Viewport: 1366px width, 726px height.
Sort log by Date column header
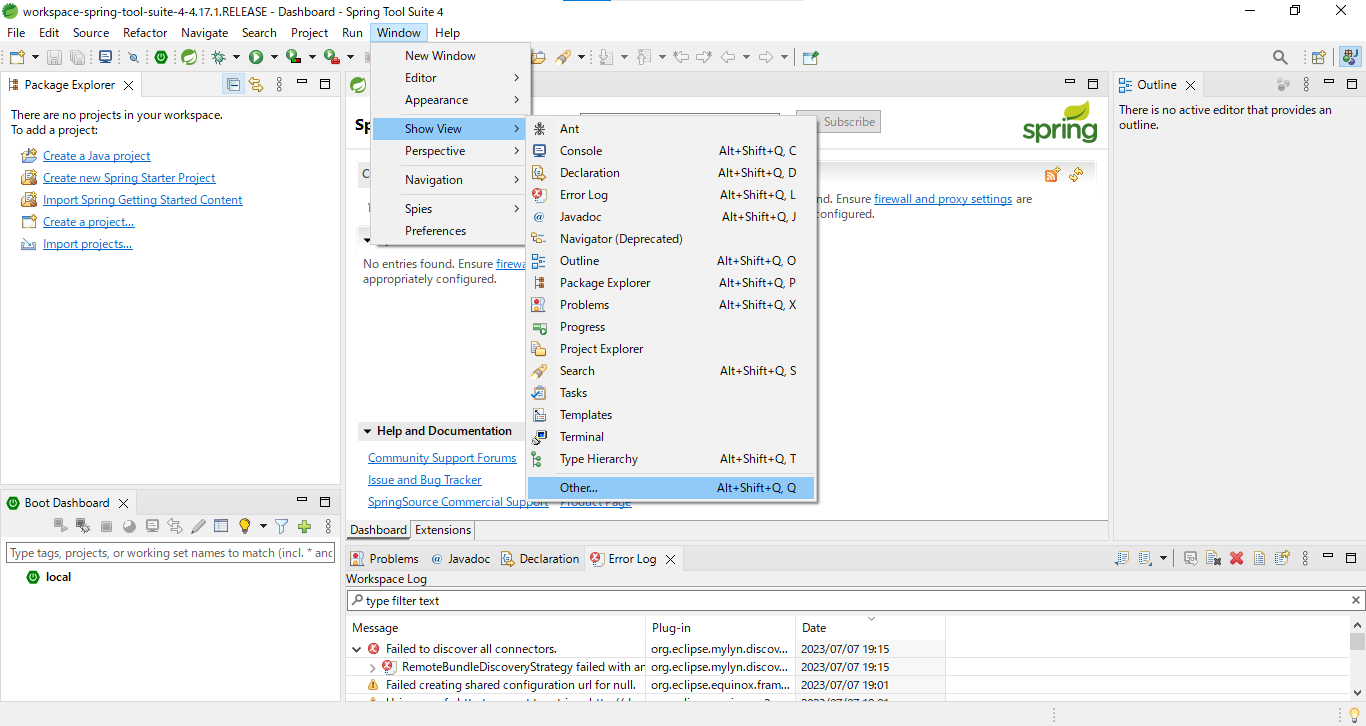(870, 628)
